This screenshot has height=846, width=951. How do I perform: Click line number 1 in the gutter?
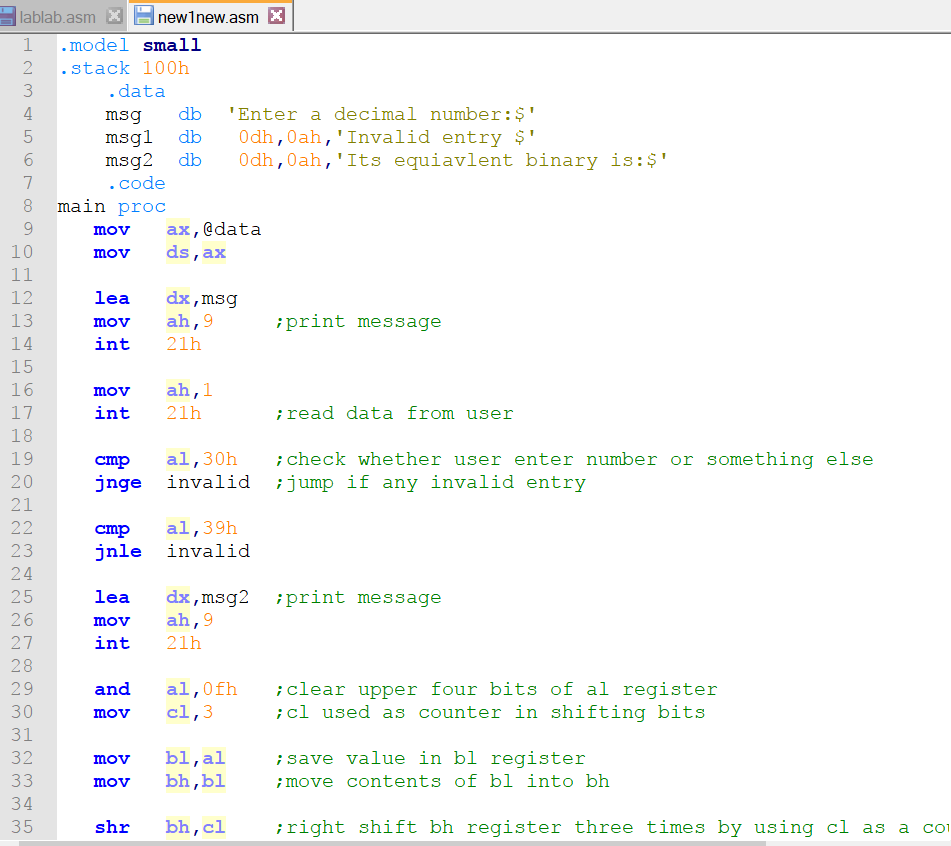tap(27, 44)
